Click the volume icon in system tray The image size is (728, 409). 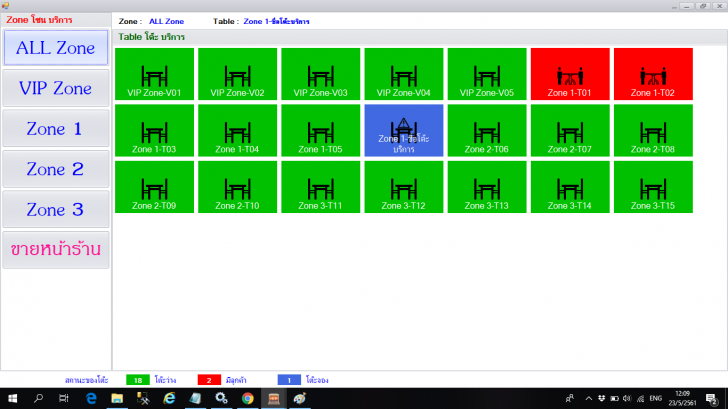pos(627,398)
